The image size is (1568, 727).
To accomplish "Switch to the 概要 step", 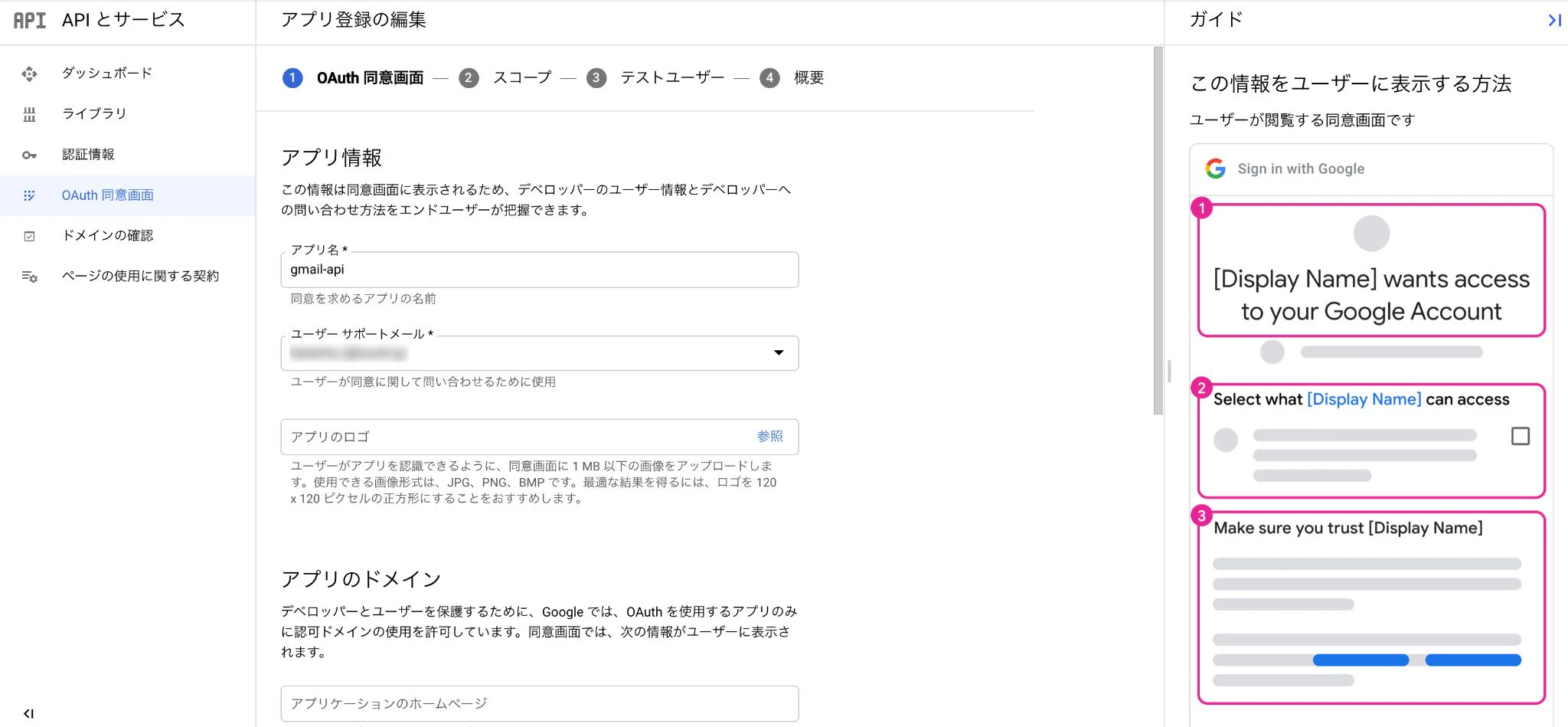I will (x=808, y=78).
